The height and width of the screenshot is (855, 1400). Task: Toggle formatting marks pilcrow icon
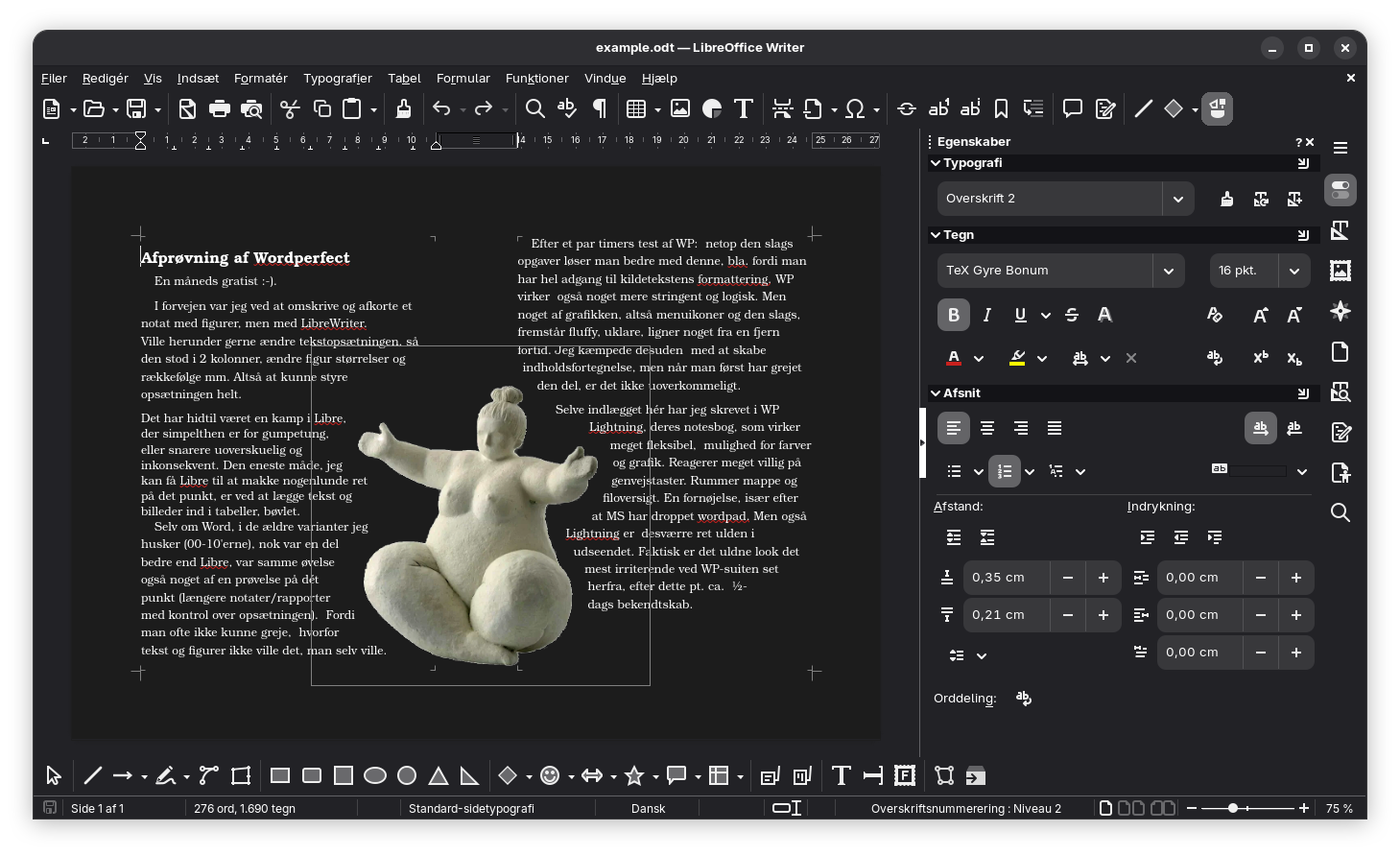point(600,108)
